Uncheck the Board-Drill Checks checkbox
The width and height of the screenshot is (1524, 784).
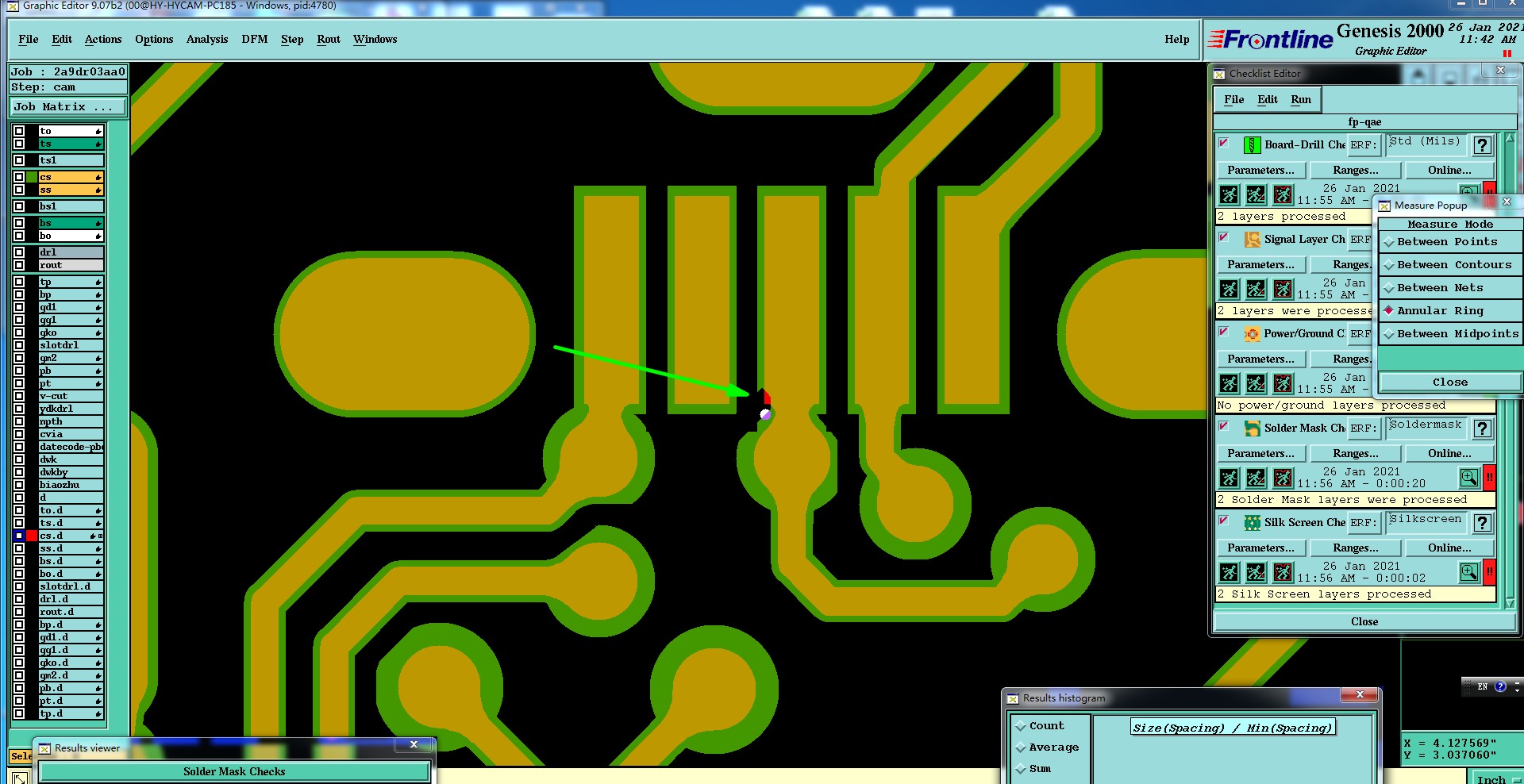[x=1223, y=143]
